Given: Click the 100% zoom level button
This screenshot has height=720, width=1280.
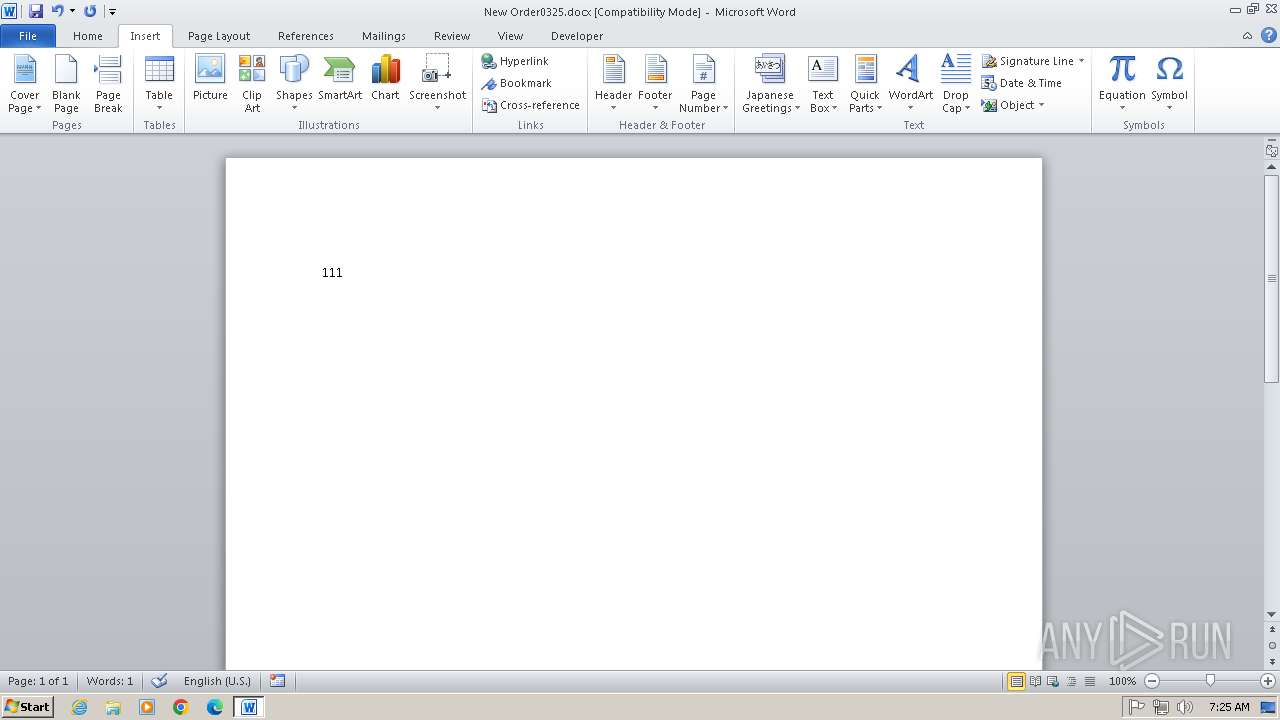Looking at the screenshot, I should pyautogui.click(x=1122, y=681).
